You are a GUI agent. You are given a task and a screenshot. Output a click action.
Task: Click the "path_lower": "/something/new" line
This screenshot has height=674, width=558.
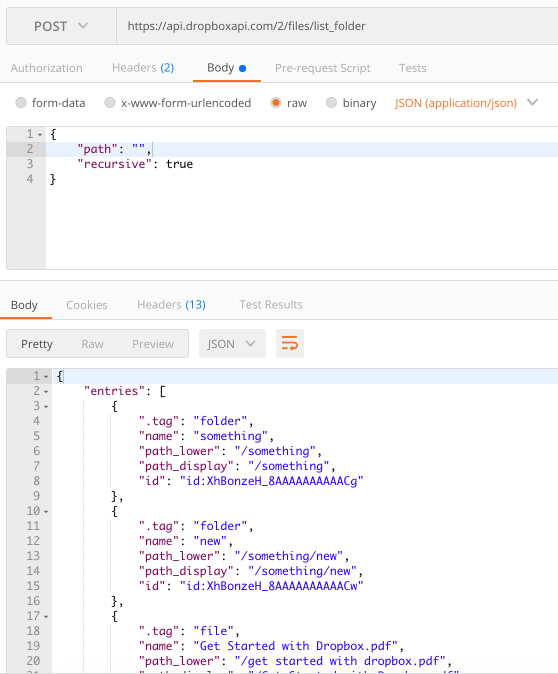[x=244, y=556]
